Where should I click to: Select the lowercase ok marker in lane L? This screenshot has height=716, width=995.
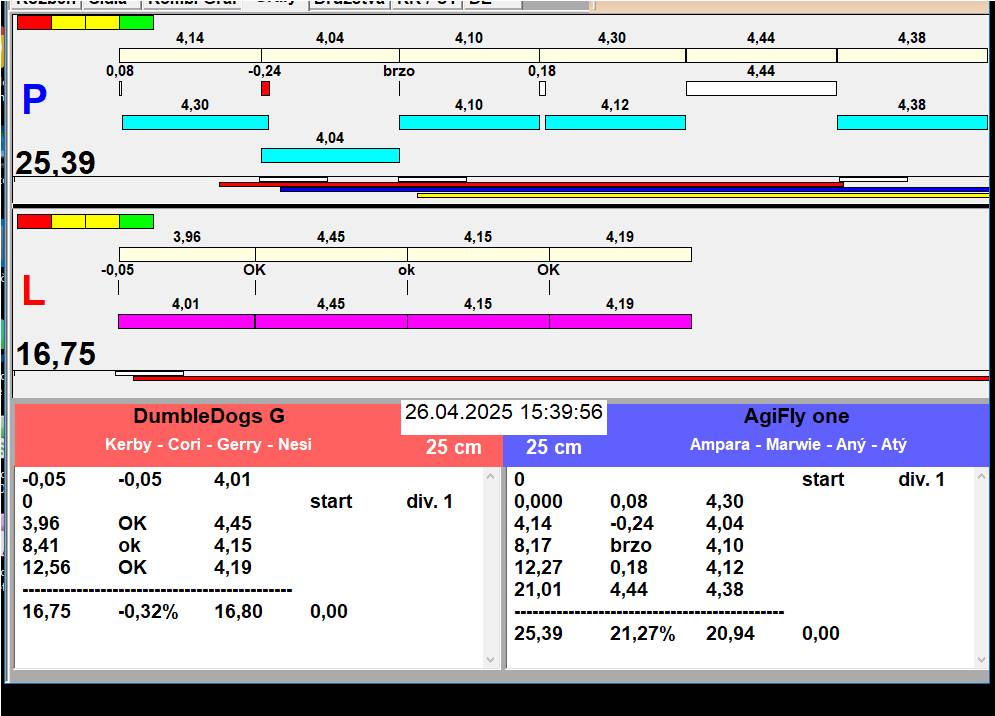(x=407, y=287)
